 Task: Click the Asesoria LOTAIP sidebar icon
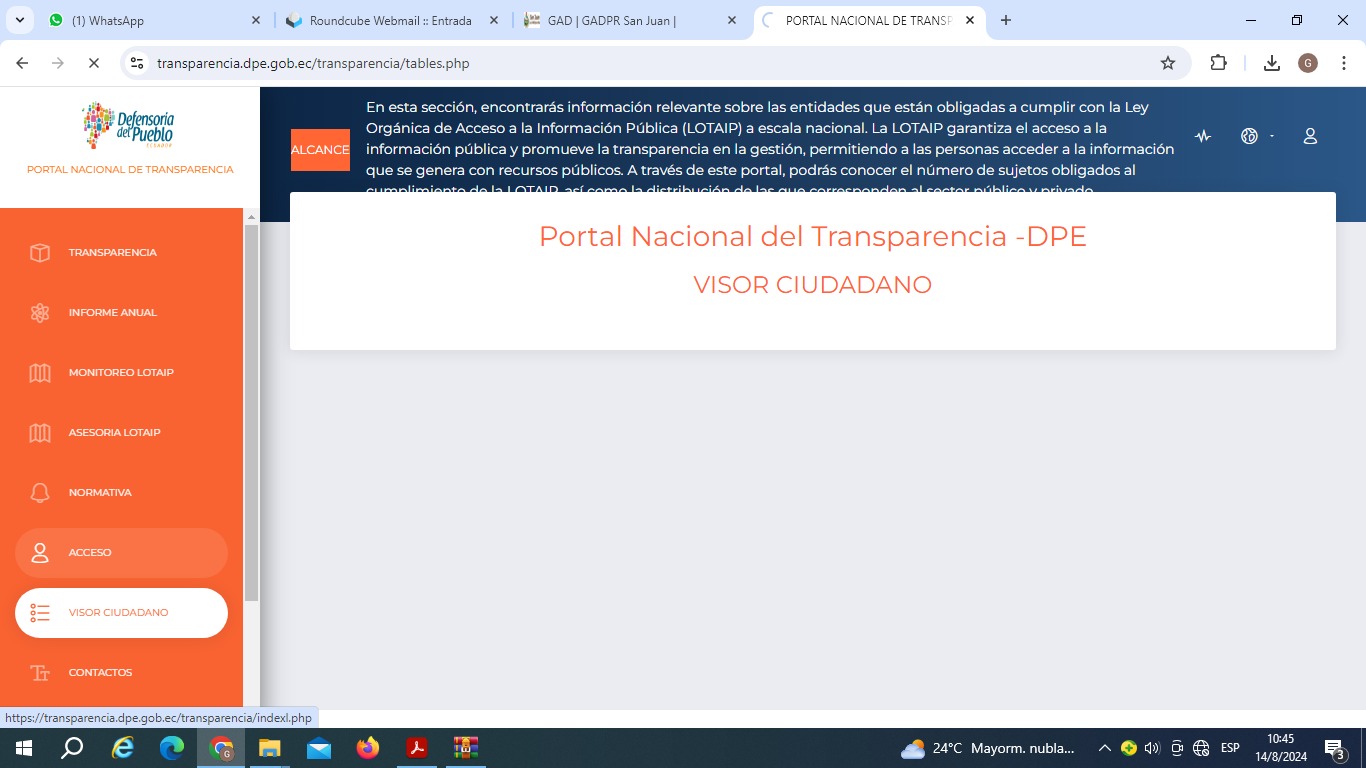[40, 433]
